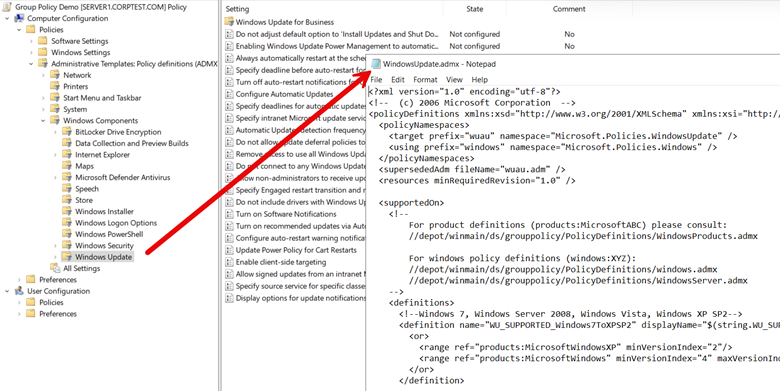Click the Enable client-side targeting policy icon
This screenshot has height=391, width=780.
point(229,262)
